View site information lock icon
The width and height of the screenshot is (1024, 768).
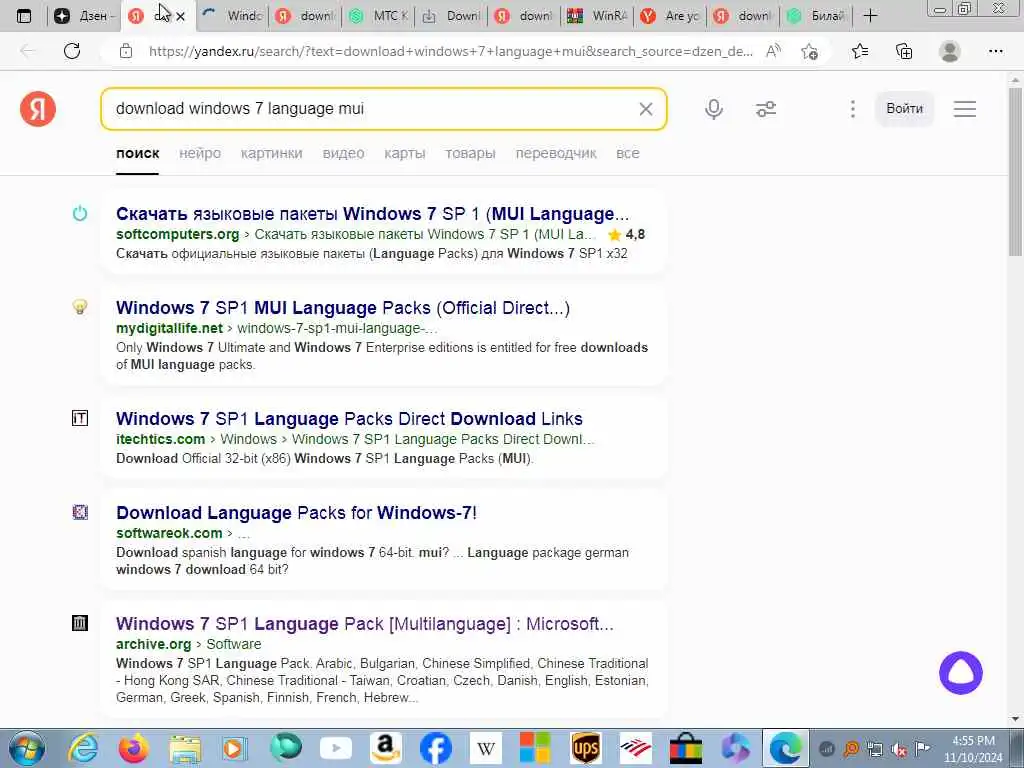[x=126, y=52]
